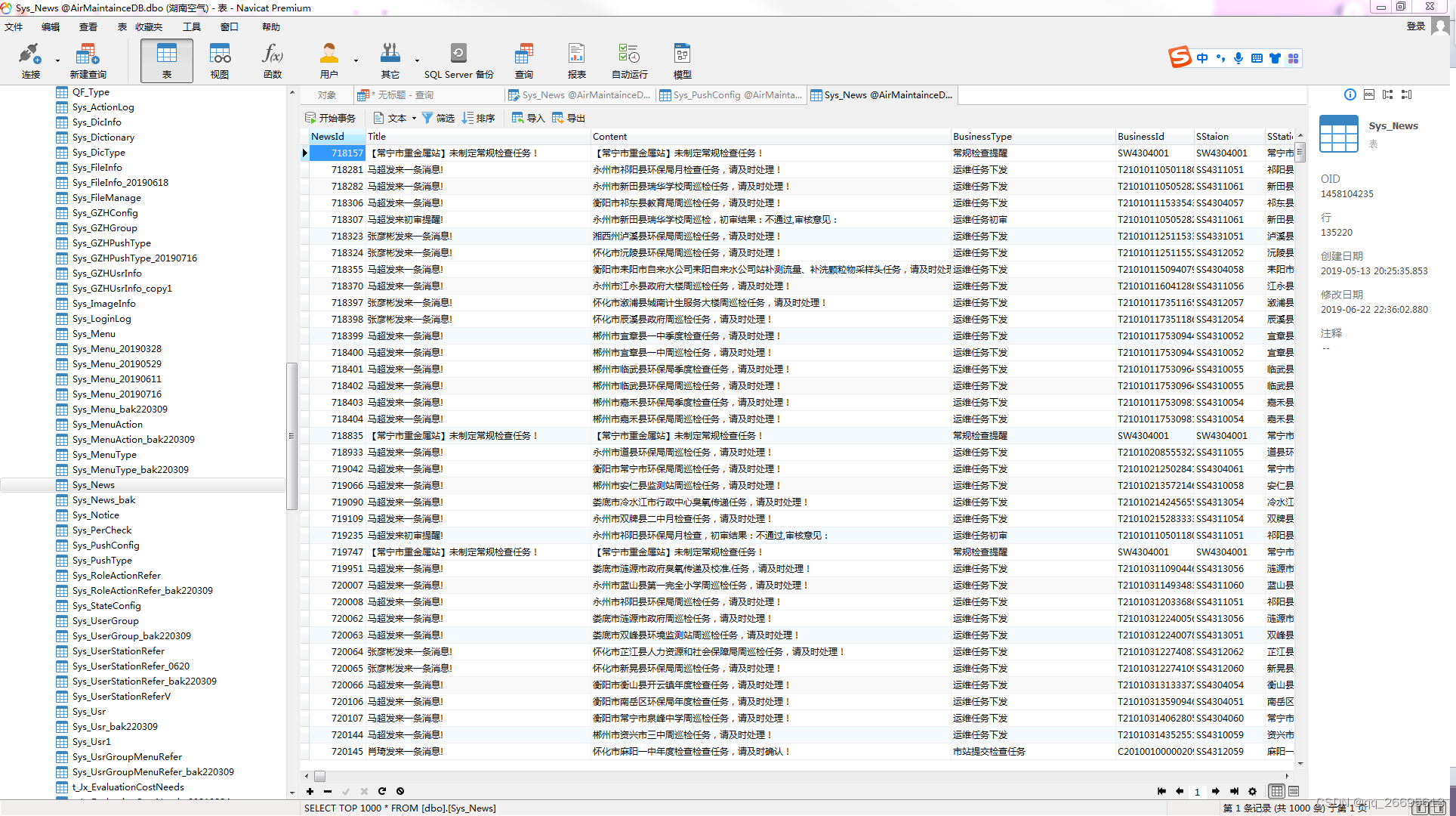Image resolution: width=1456 pixels, height=816 pixels.
Task: Switch to form view display mode
Action: (x=1294, y=791)
